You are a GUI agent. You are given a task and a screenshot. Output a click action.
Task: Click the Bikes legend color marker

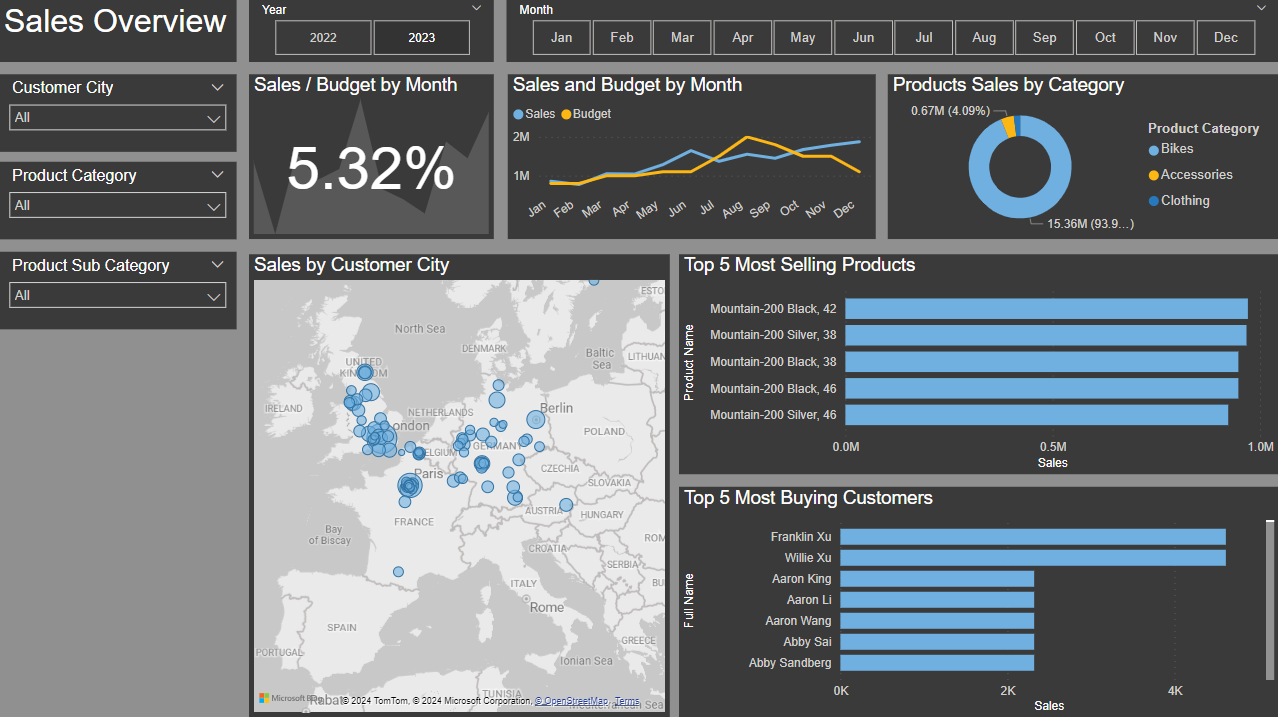[x=1154, y=150]
